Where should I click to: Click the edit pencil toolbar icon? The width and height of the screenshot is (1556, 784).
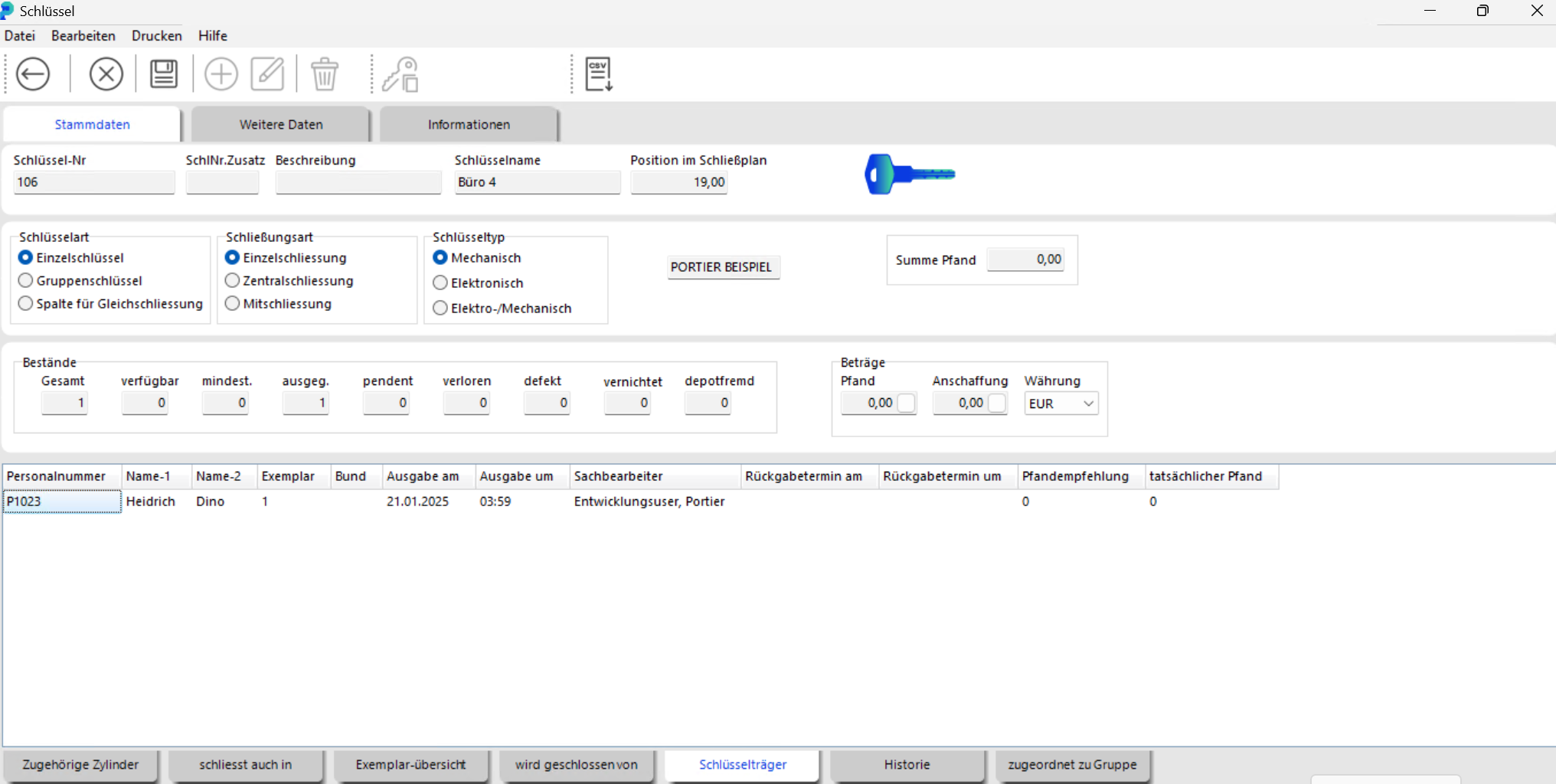coord(267,74)
